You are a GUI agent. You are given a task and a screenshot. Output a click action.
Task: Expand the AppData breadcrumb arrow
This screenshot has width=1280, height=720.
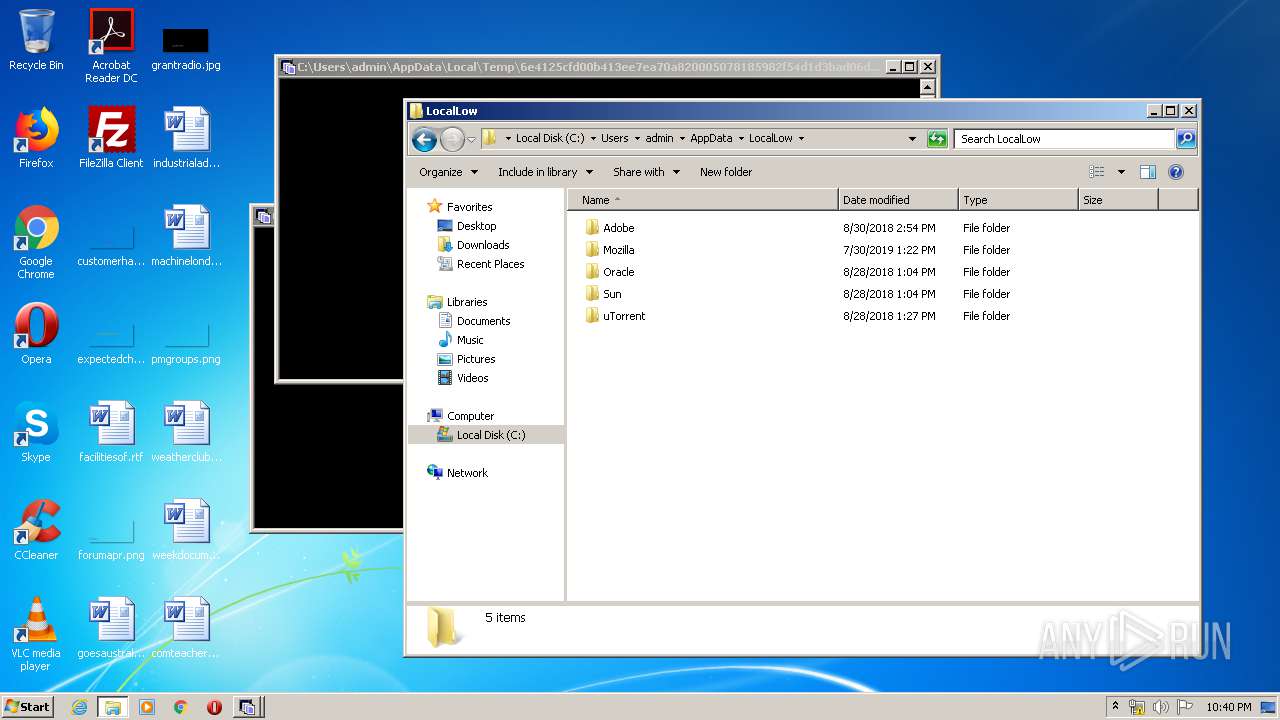coord(740,139)
